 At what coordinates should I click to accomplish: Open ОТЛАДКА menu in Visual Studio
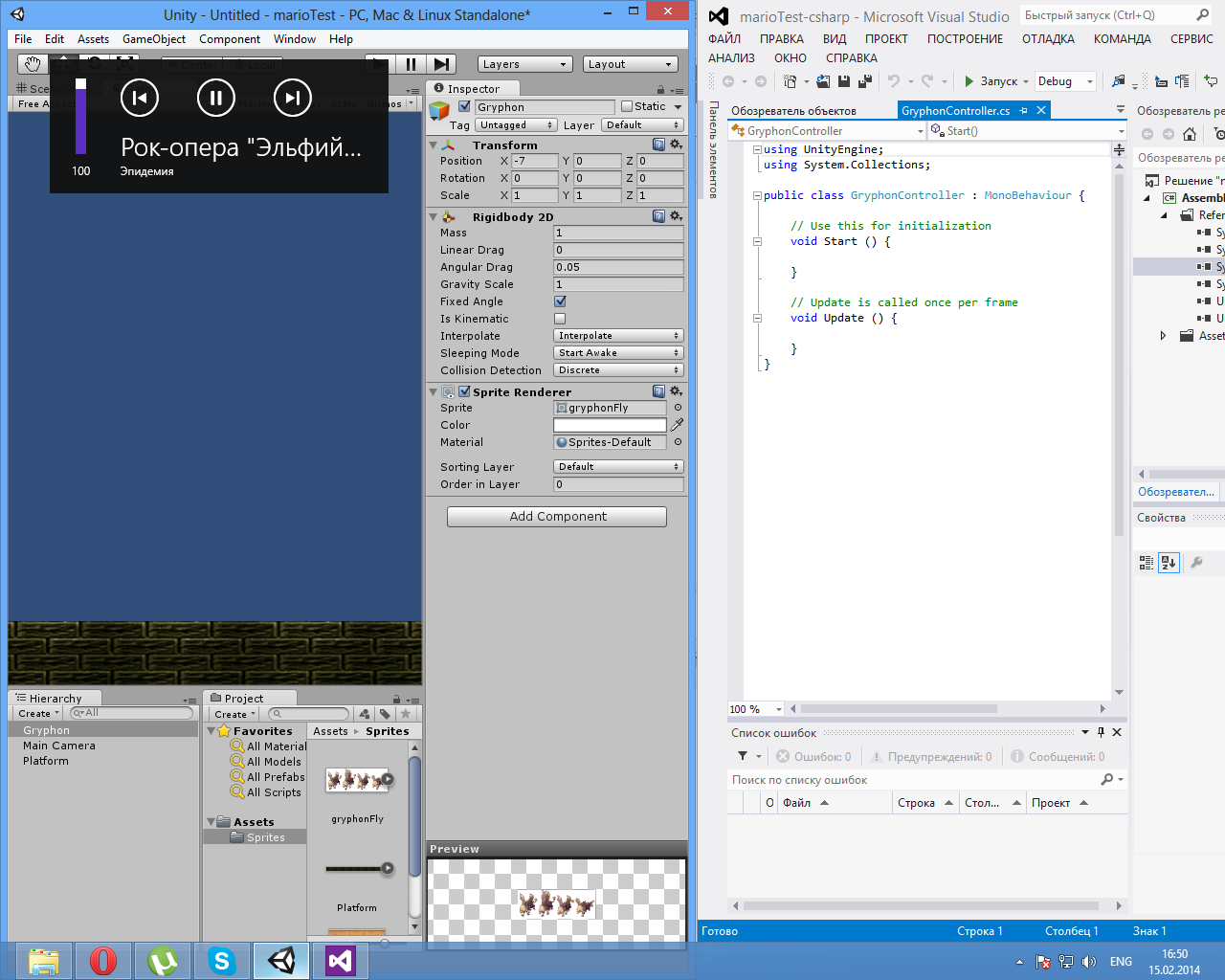[1048, 39]
